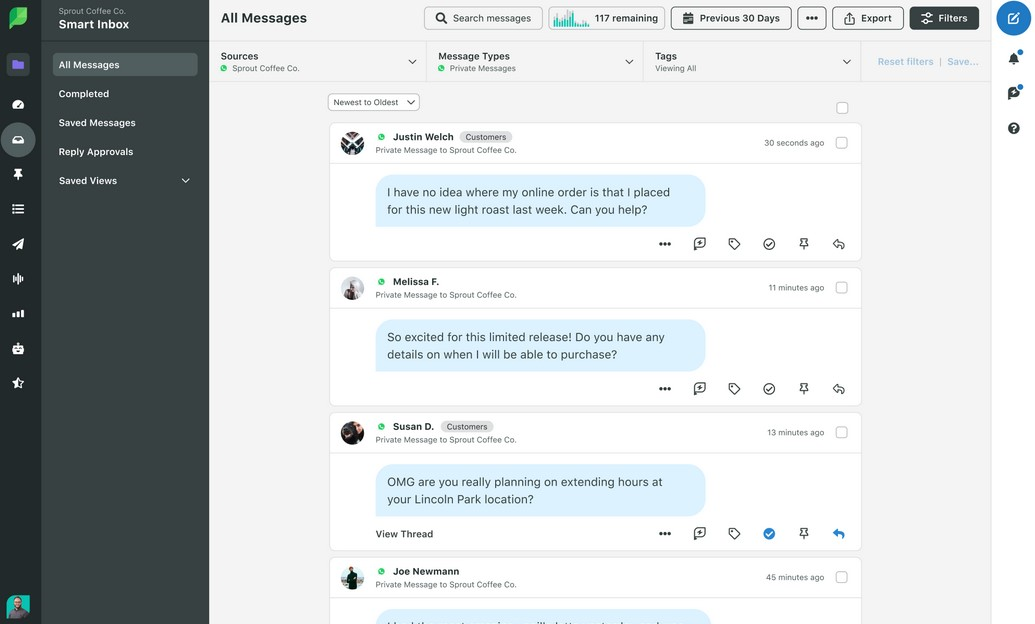Pin Melissa F.'s message
This screenshot has height=624, width=1035.
point(804,389)
